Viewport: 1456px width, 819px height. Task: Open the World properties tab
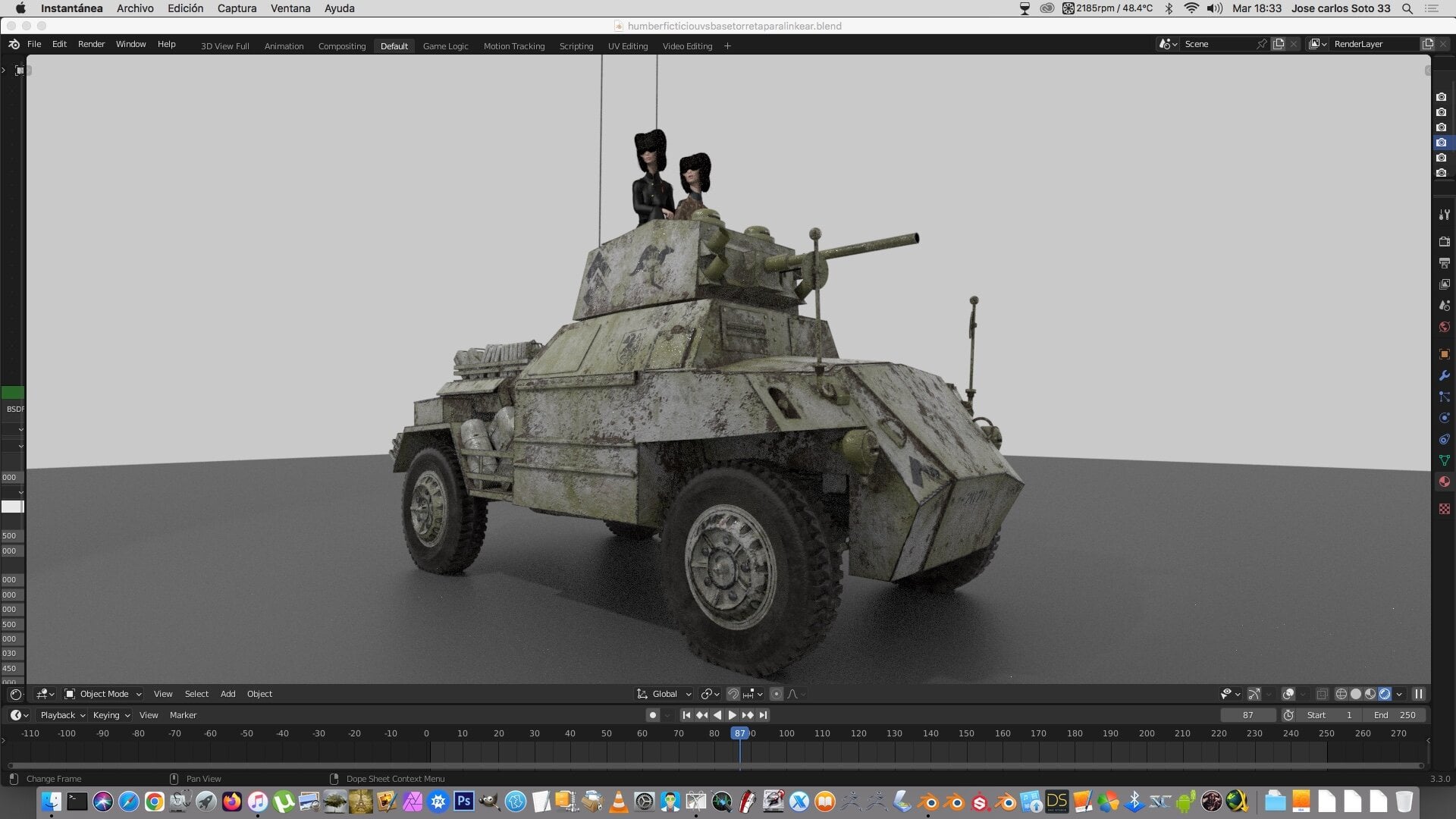1444,327
